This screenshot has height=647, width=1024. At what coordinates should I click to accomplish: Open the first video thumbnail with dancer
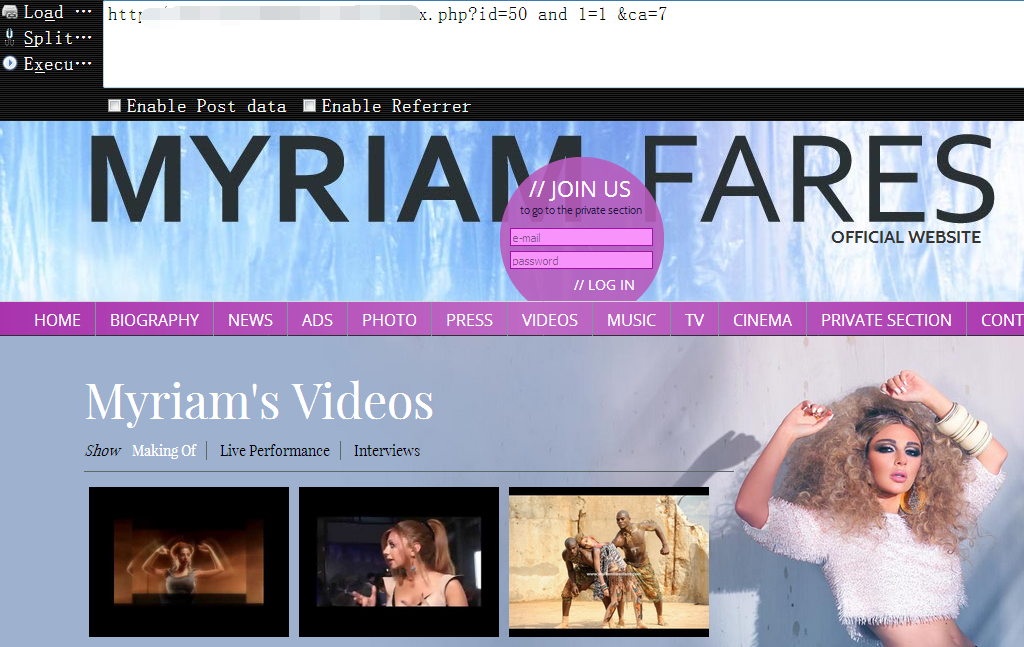tap(189, 561)
